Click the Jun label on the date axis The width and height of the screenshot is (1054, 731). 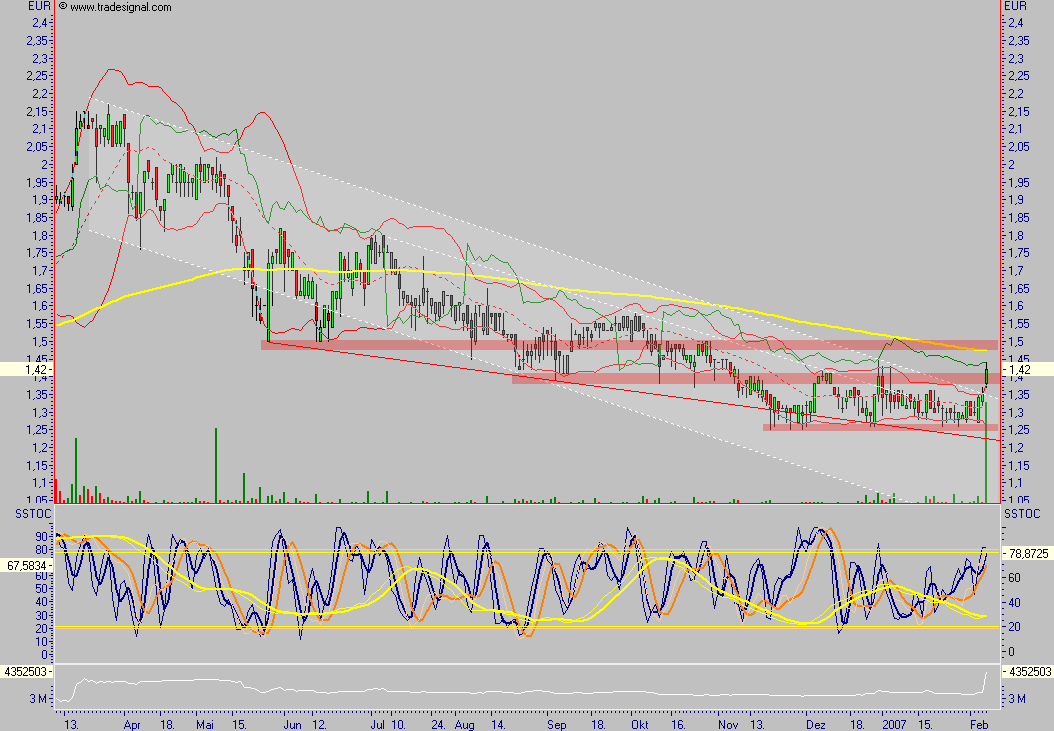click(x=292, y=724)
